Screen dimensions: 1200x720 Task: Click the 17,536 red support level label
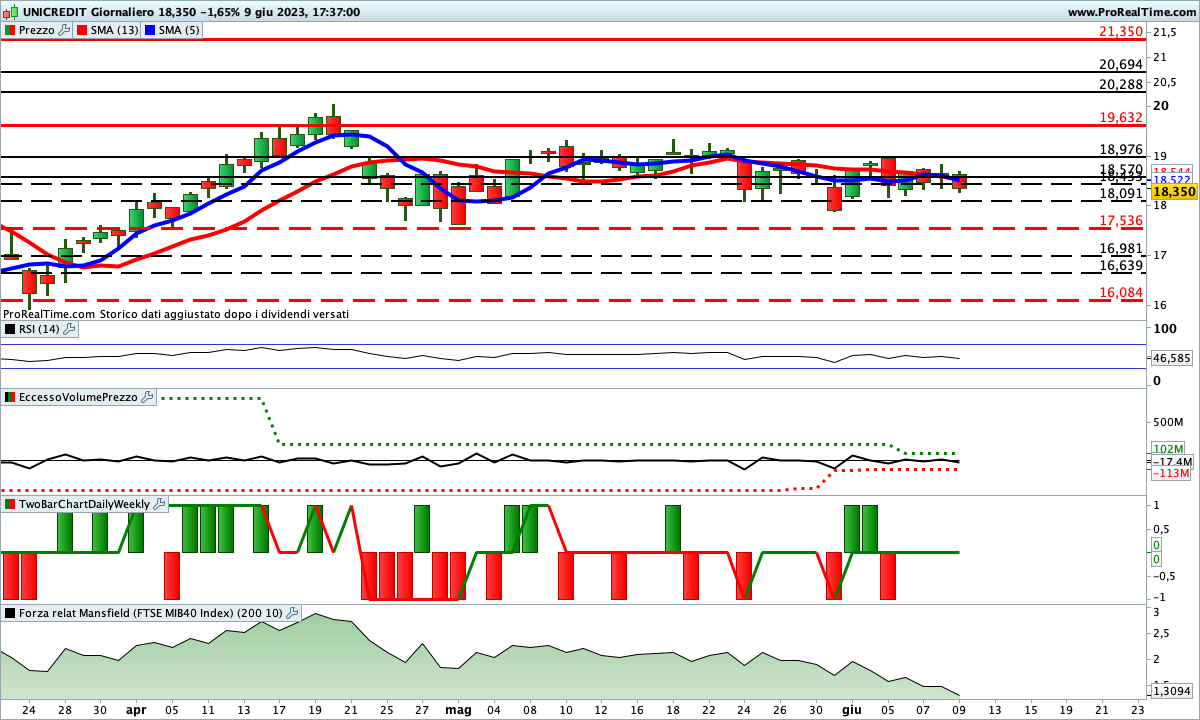click(1120, 220)
